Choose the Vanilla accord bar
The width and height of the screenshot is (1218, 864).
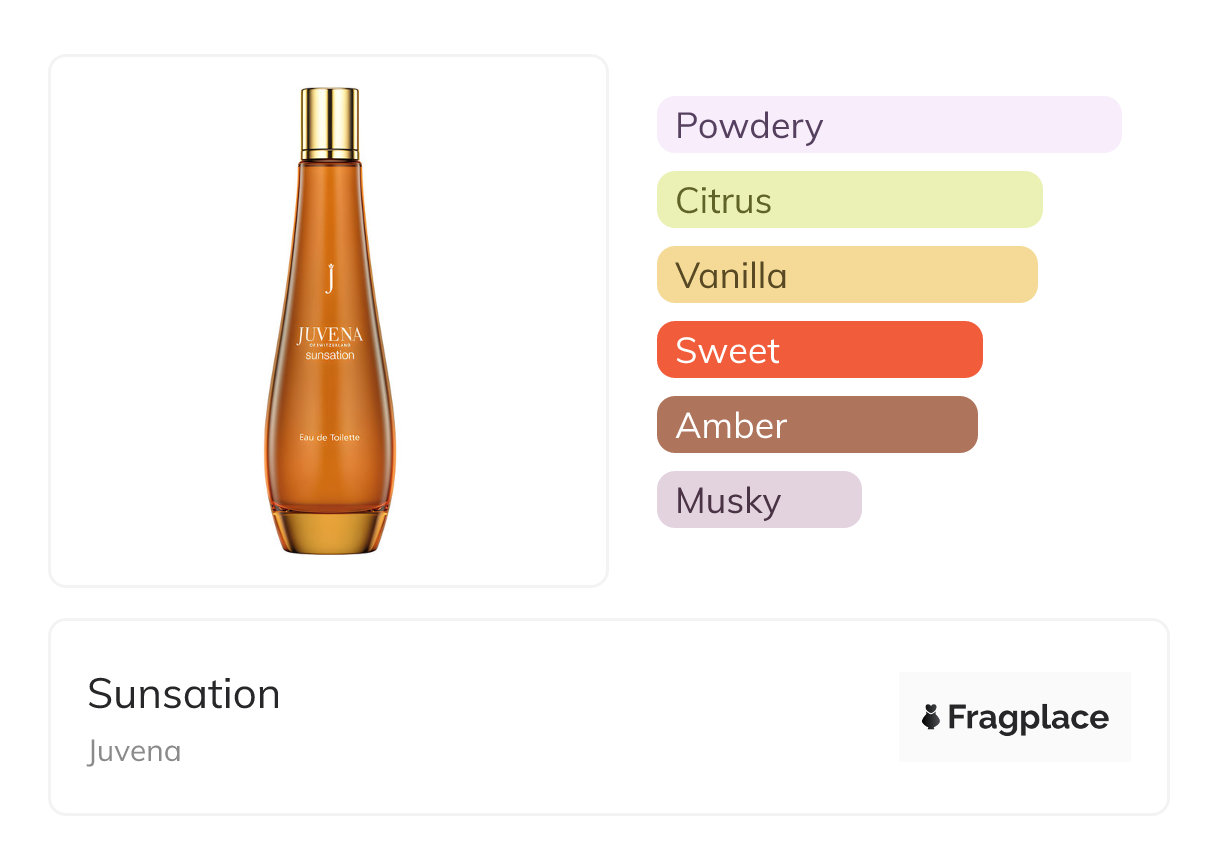coord(847,275)
